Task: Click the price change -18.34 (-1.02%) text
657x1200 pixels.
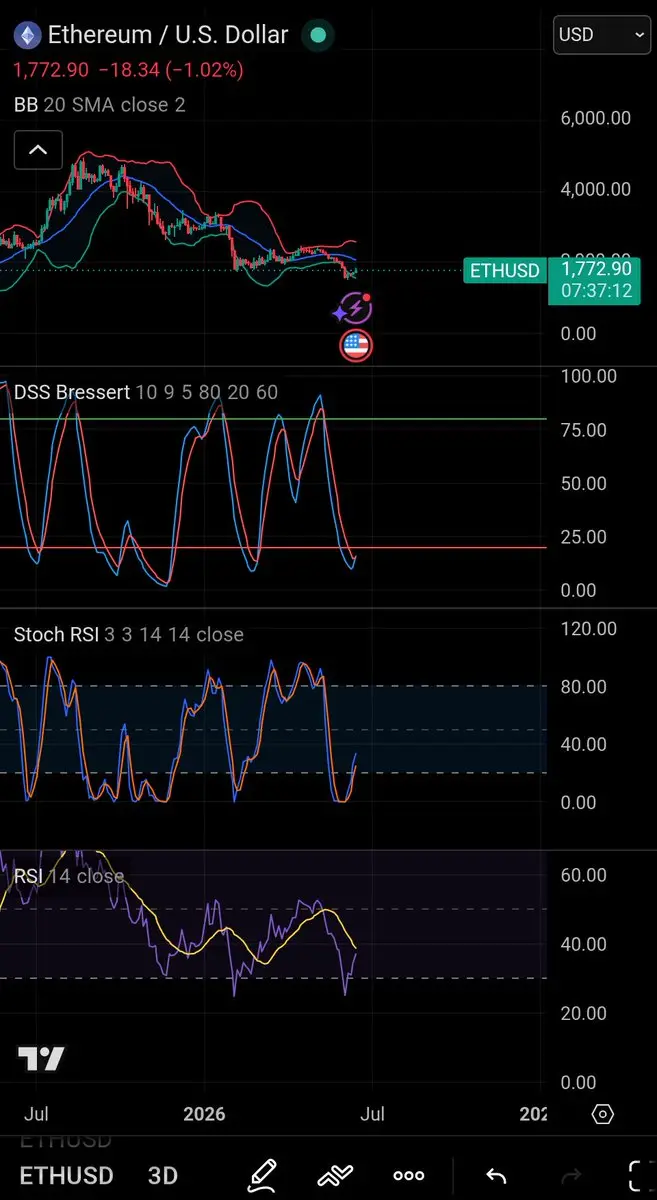Action: click(x=170, y=71)
